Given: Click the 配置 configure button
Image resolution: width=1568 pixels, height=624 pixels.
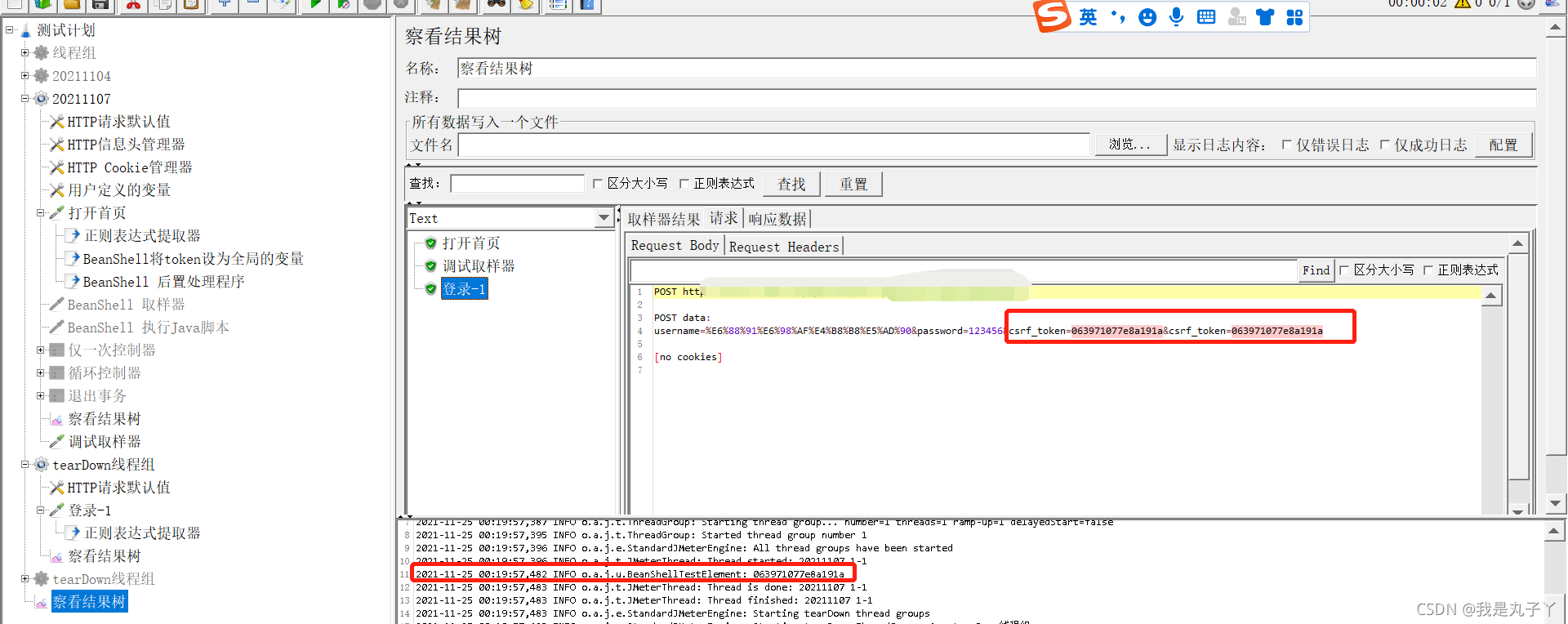Looking at the screenshot, I should (1503, 145).
